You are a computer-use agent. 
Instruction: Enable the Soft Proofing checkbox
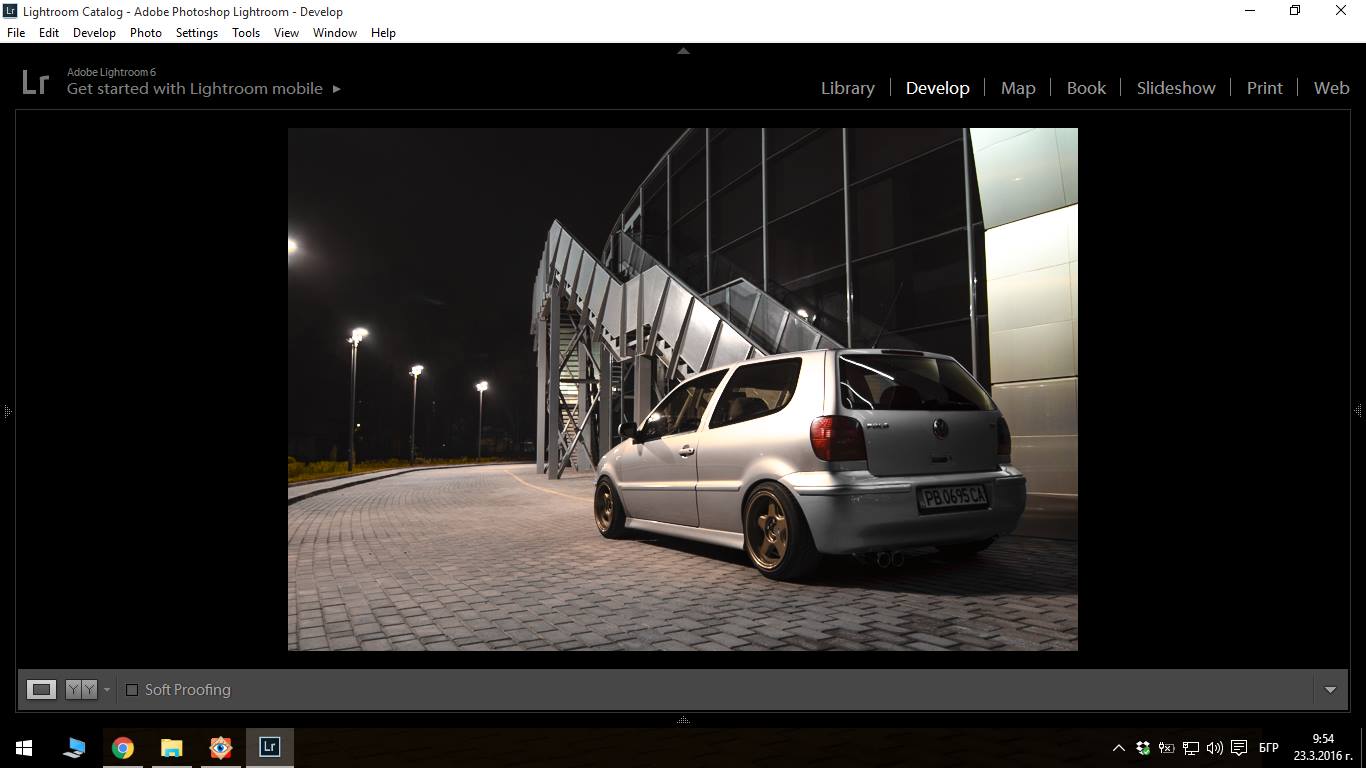click(x=132, y=690)
